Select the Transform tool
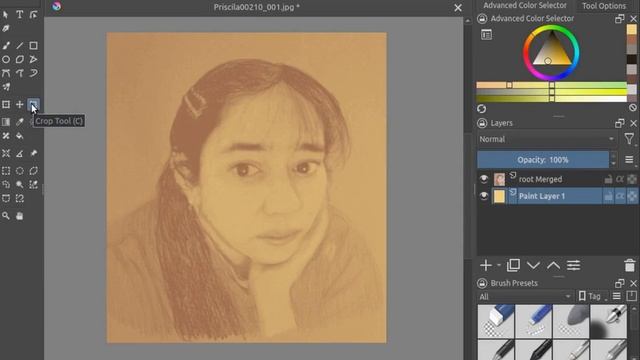This screenshot has width=640, height=360. pyautogui.click(x=6, y=104)
